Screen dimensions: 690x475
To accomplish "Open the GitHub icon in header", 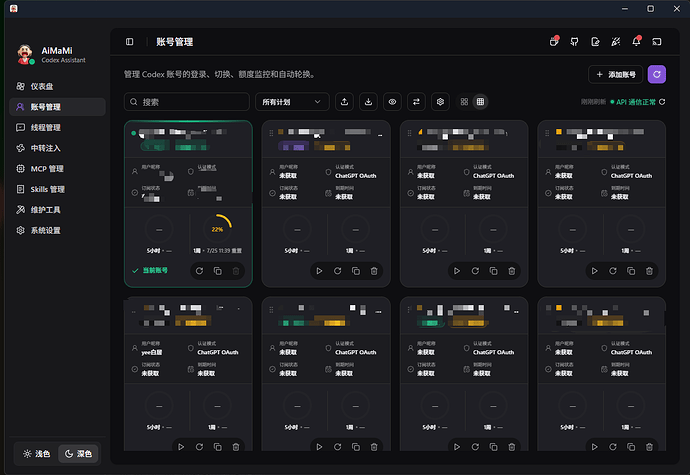I will pyautogui.click(x=574, y=42).
